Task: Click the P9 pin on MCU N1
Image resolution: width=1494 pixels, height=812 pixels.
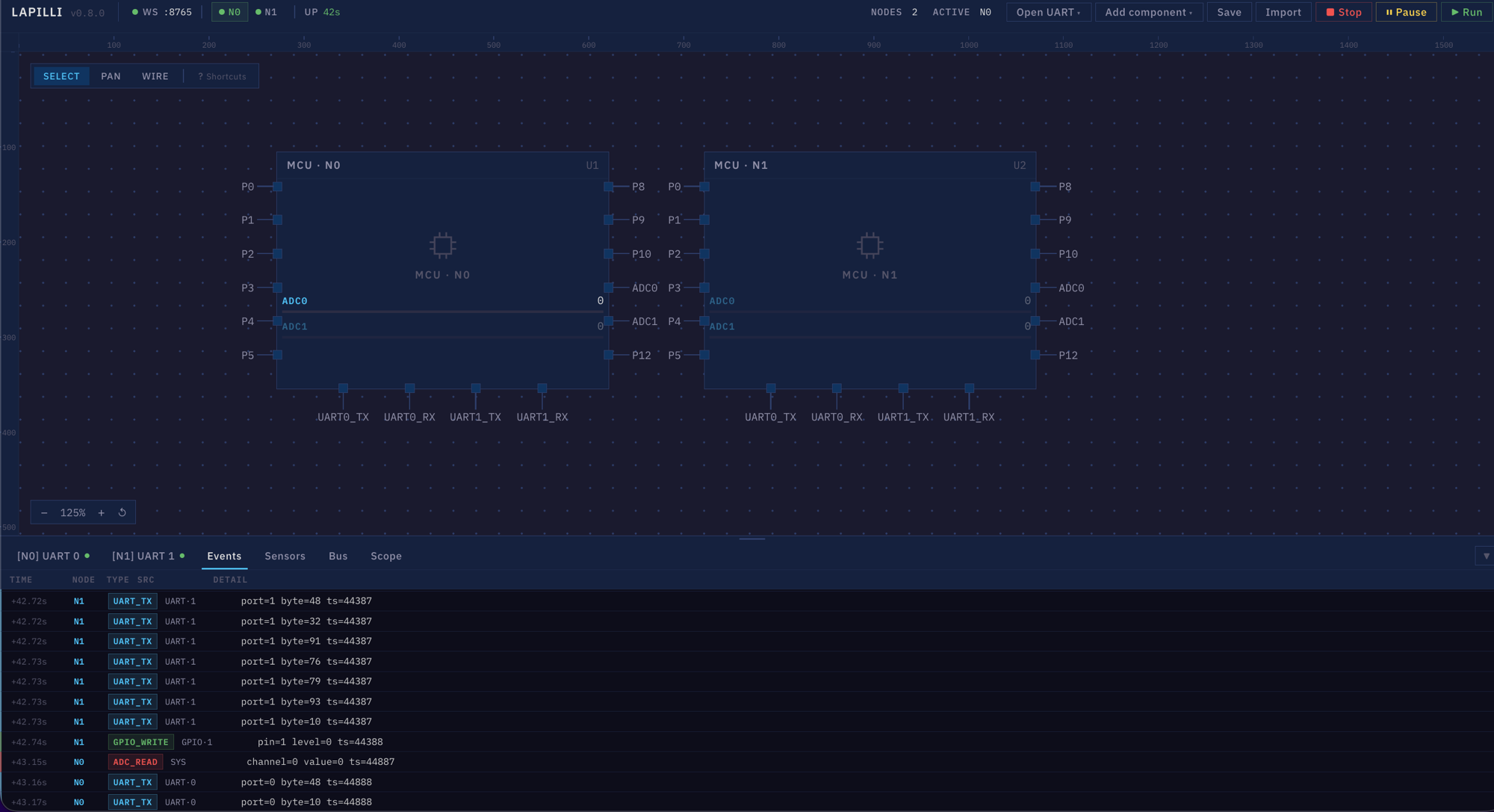Action: click(x=1035, y=220)
